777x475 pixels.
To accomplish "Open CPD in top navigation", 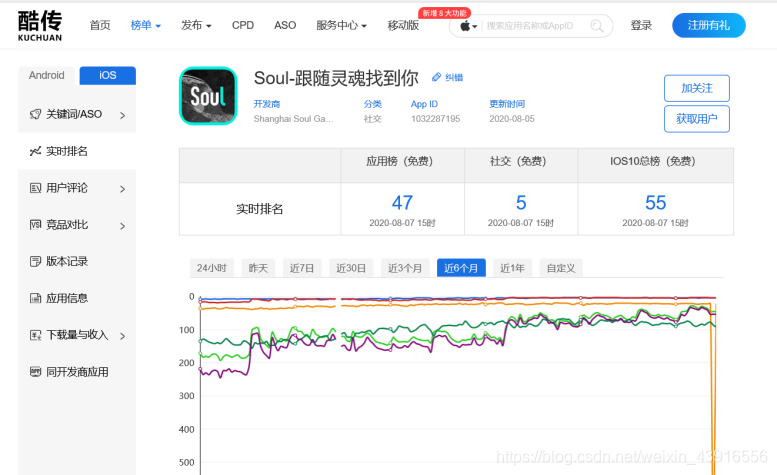I will (243, 25).
